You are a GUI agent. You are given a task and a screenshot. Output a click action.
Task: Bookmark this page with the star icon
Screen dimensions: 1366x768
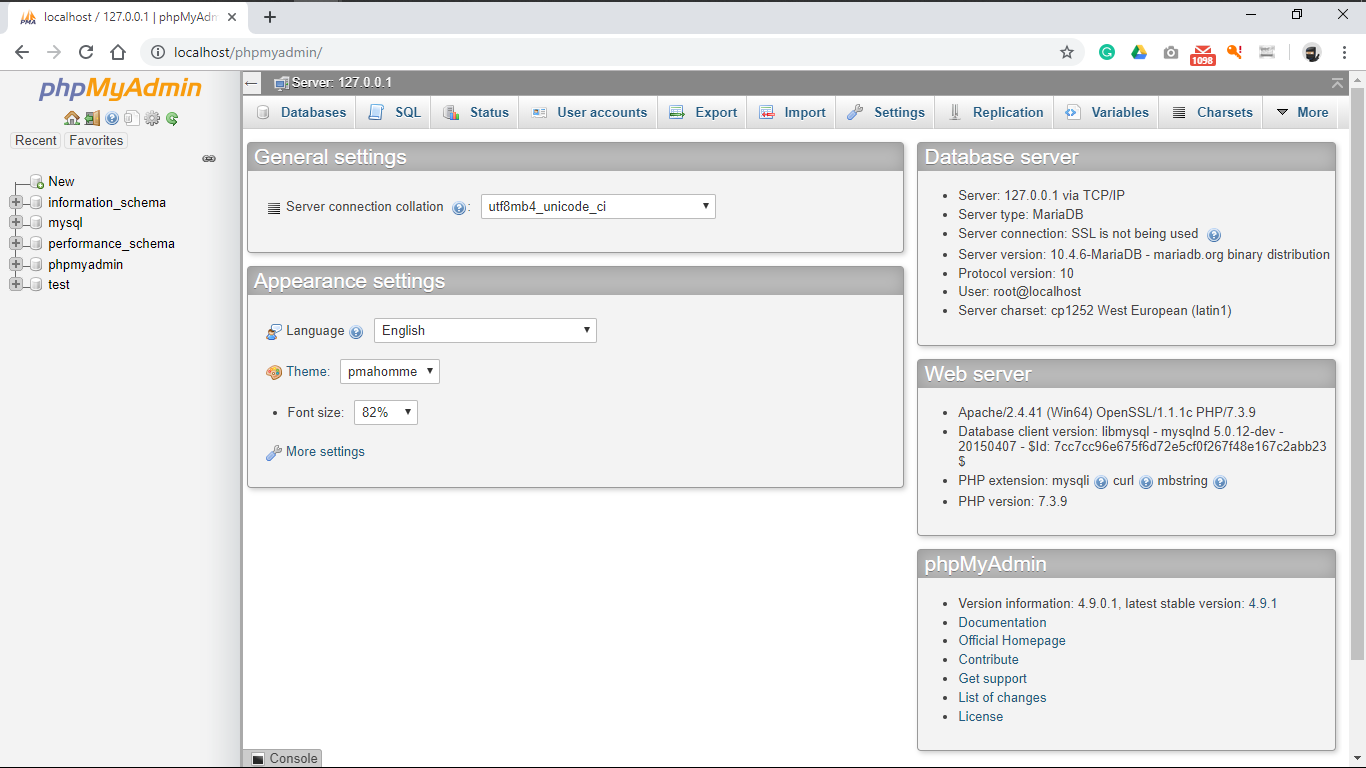1067,52
